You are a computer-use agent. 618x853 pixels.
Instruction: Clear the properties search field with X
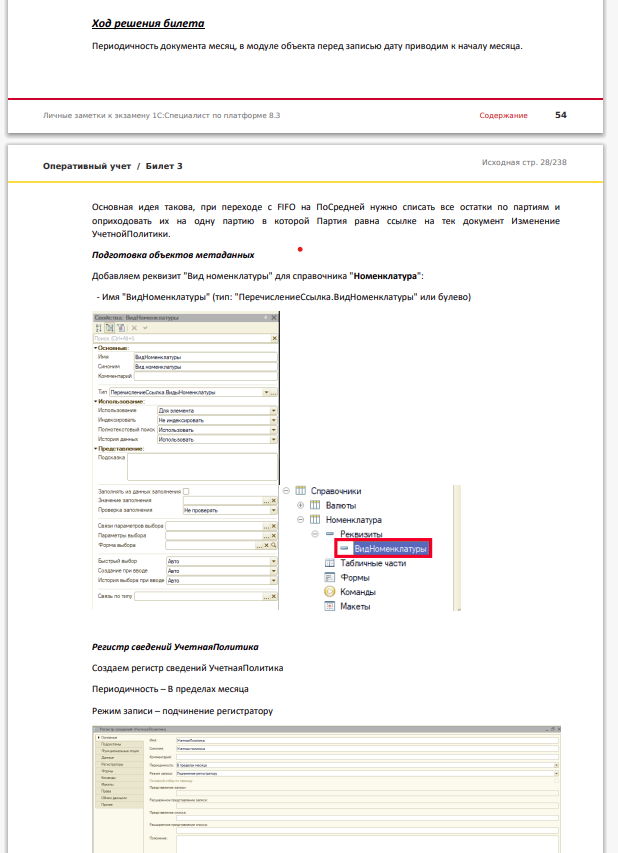coord(274,338)
